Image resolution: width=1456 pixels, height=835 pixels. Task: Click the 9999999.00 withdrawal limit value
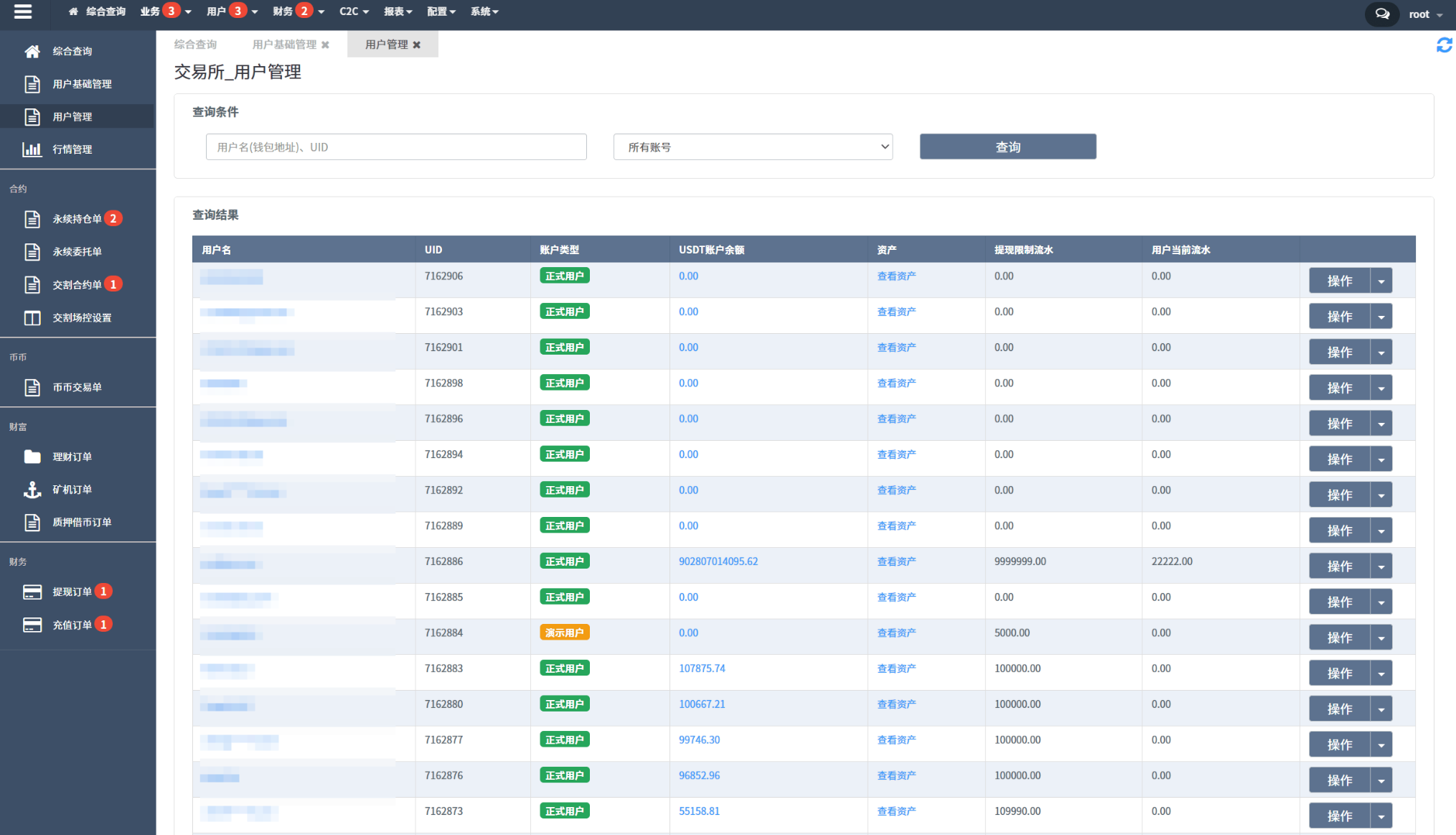tap(1020, 561)
